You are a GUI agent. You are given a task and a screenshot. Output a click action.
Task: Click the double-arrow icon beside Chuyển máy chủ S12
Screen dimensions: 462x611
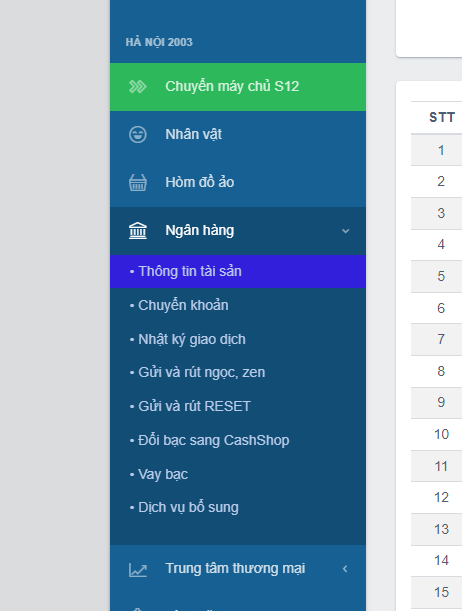point(138,87)
